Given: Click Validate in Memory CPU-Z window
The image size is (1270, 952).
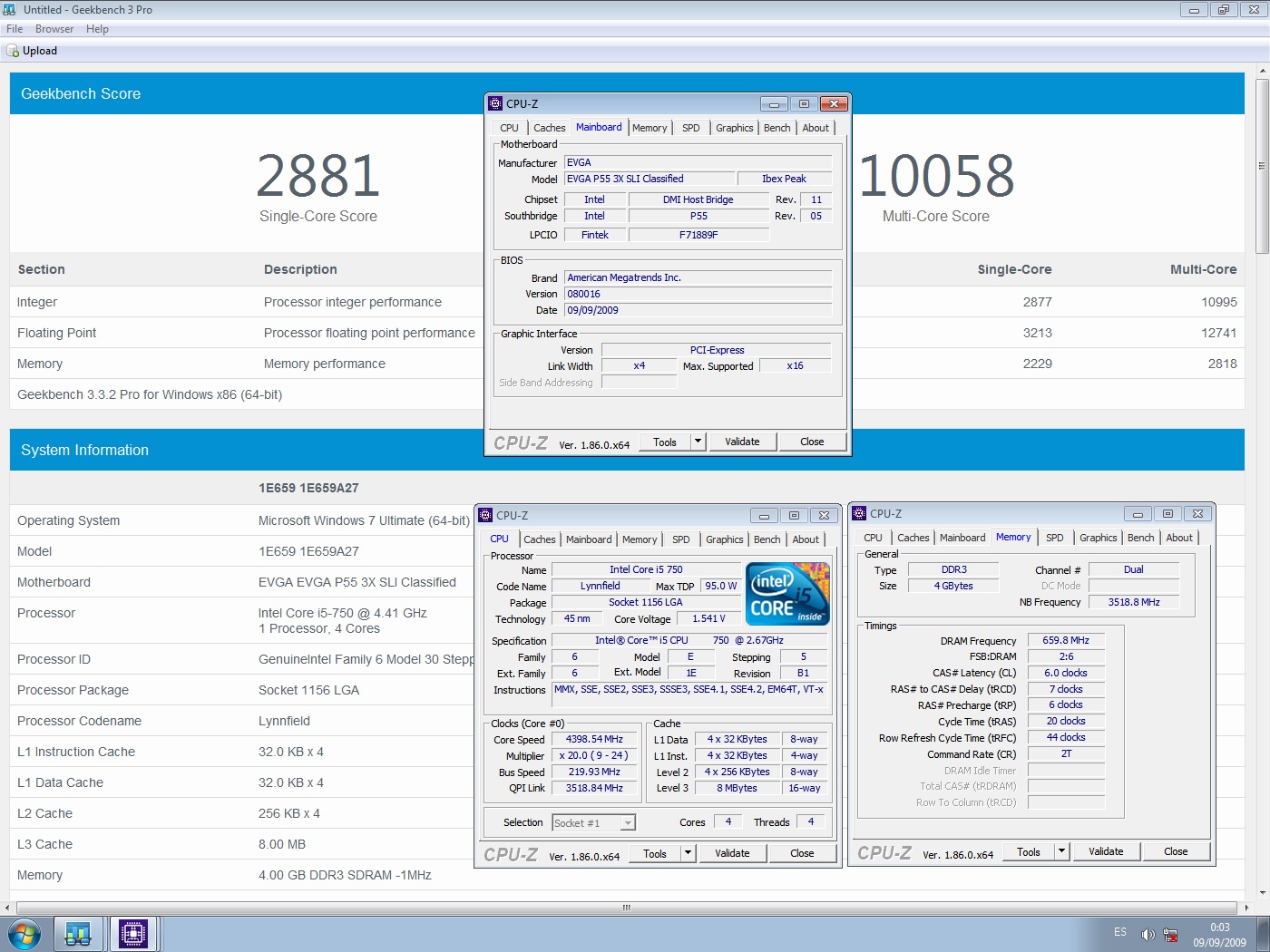Looking at the screenshot, I should tap(1106, 851).
